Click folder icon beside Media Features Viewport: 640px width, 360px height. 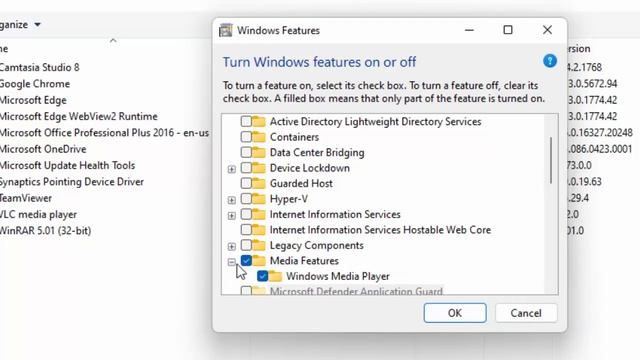click(x=259, y=261)
